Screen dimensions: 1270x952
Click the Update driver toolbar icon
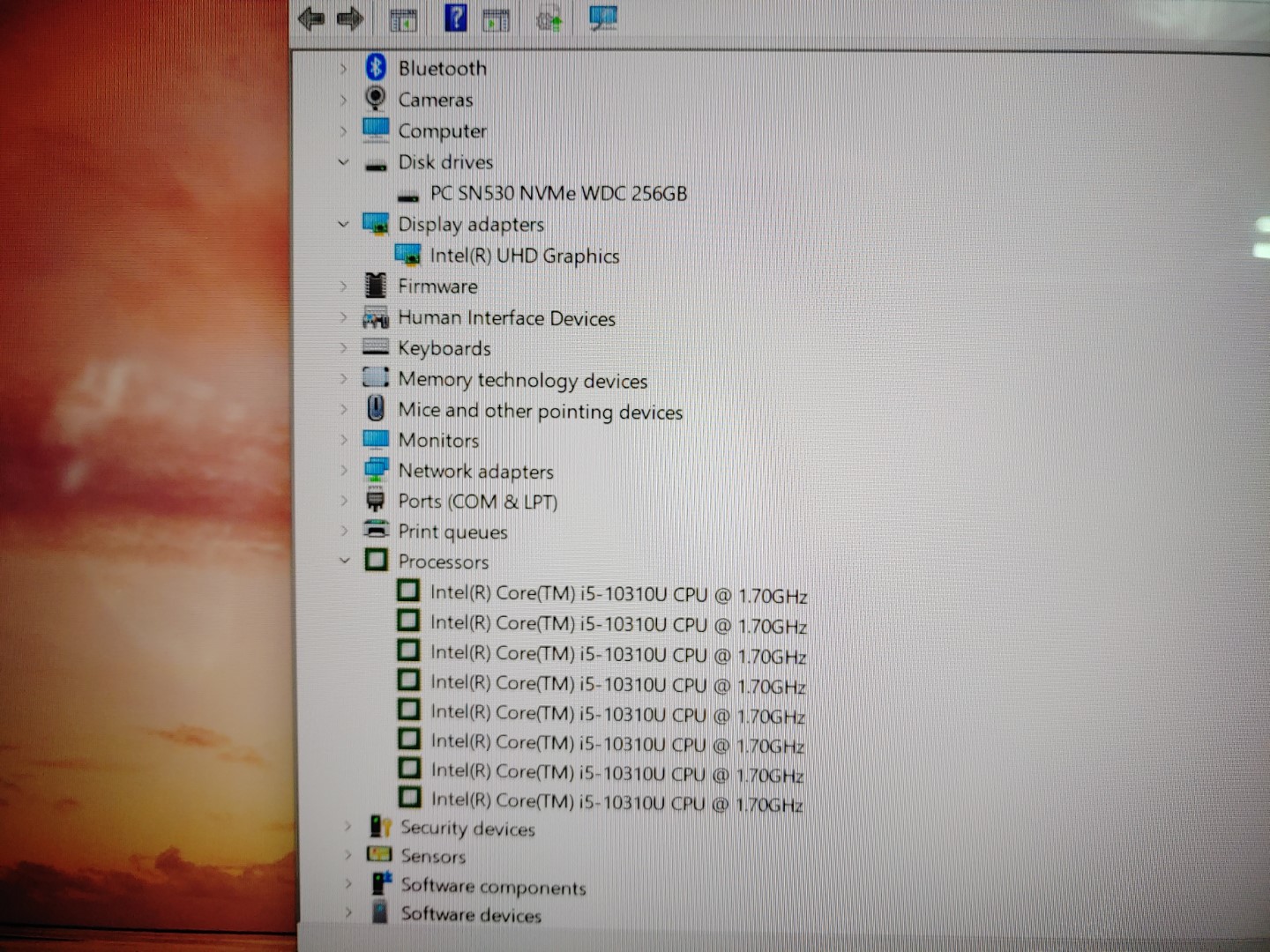point(549,19)
